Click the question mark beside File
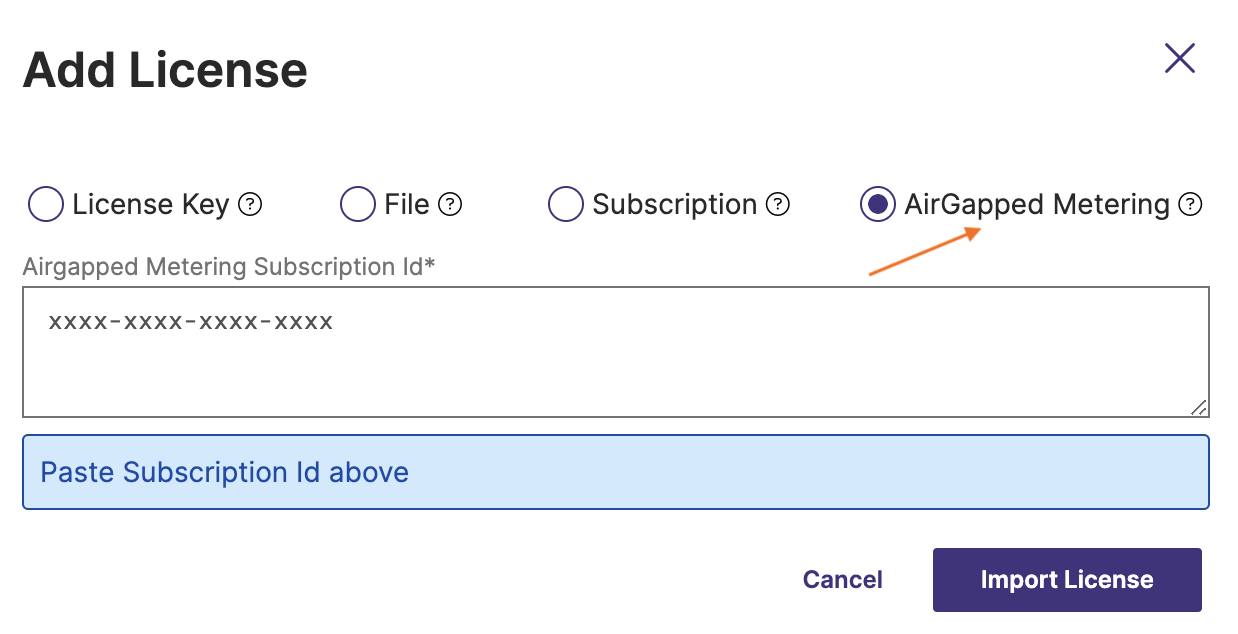The width and height of the screenshot is (1238, 634). (451, 205)
